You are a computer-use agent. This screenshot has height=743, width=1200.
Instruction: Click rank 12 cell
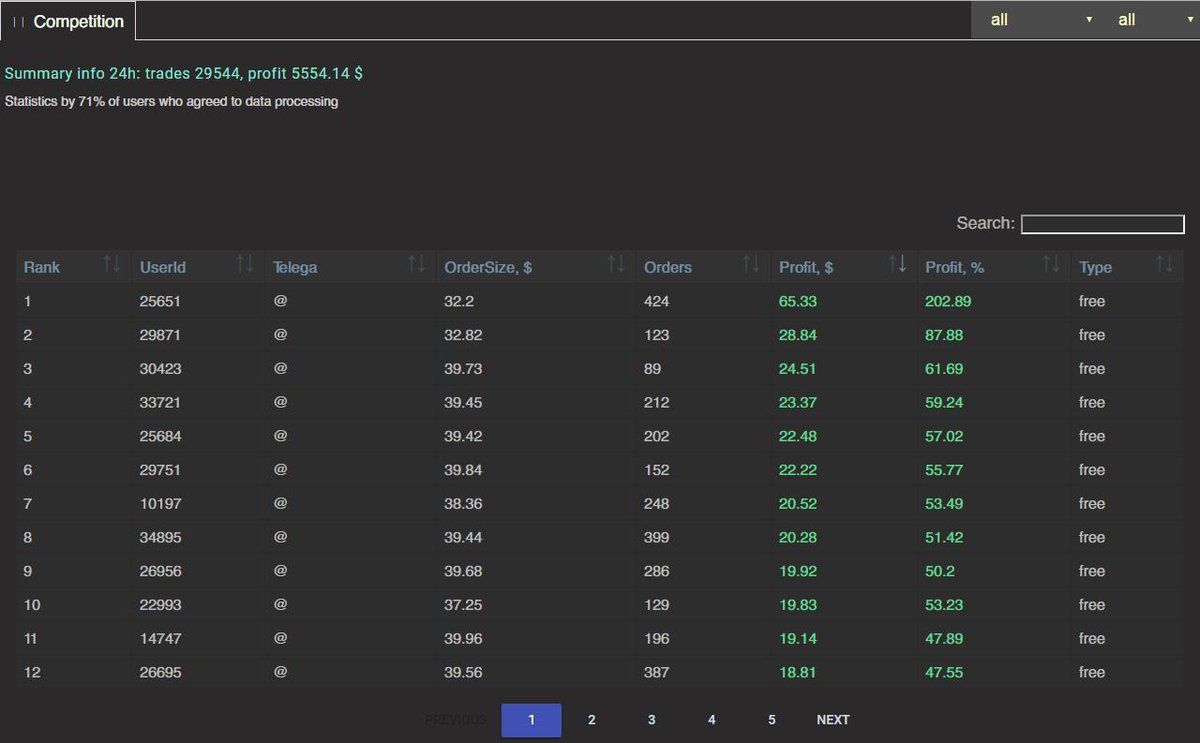[x=32, y=672]
